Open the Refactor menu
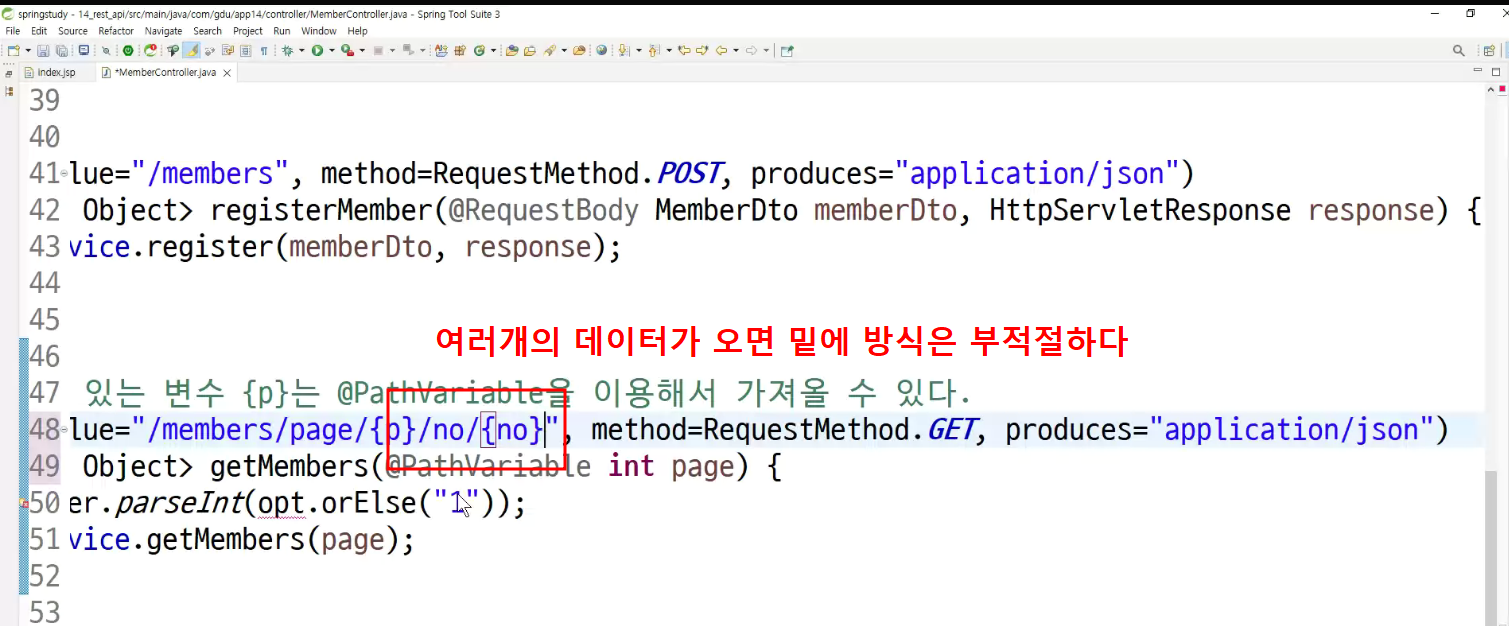Screen dimensions: 1509x626 pos(116,31)
